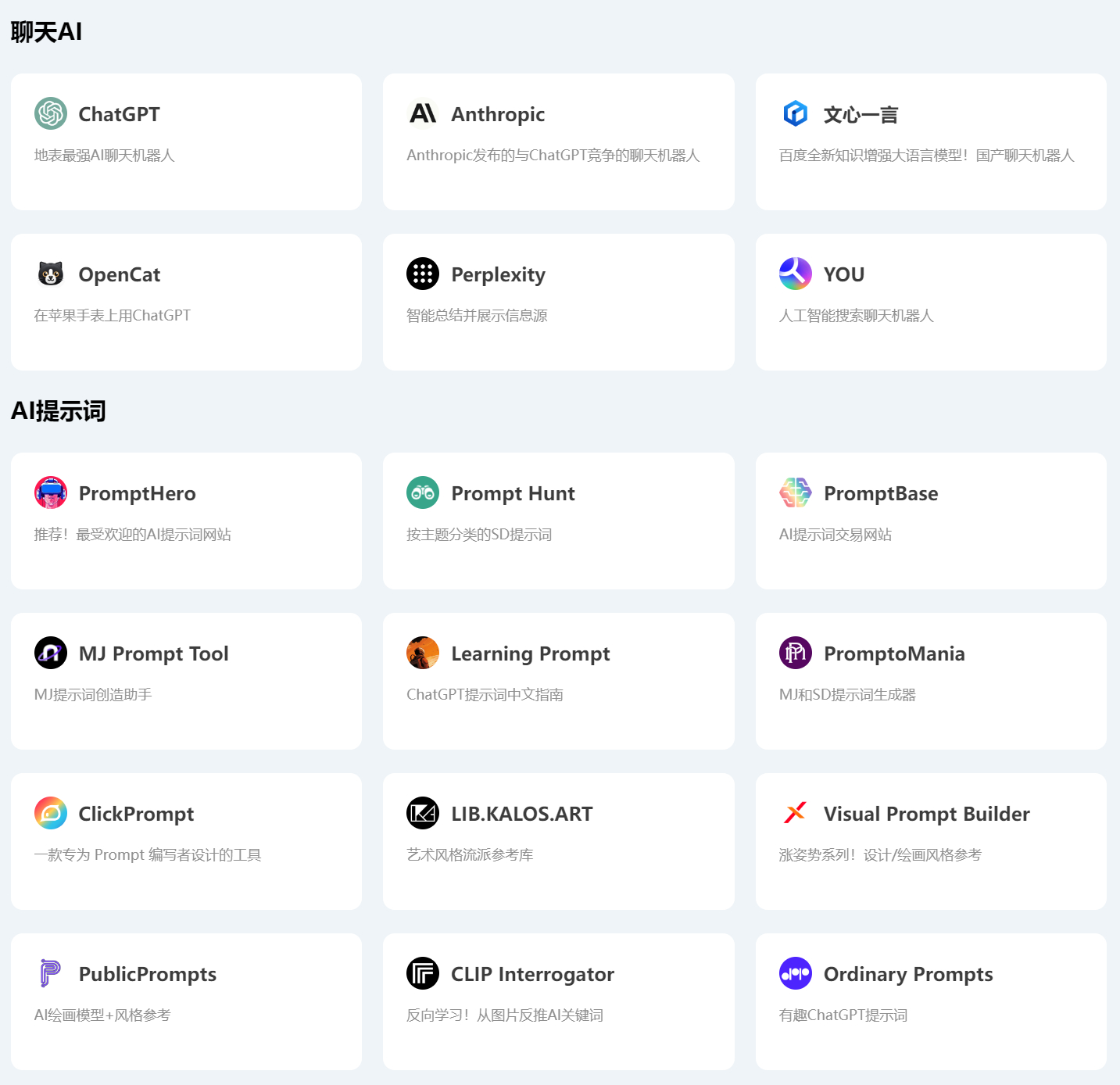1120x1085 pixels.
Task: Click description '智能总结并展示信息源'
Action: tap(477, 316)
